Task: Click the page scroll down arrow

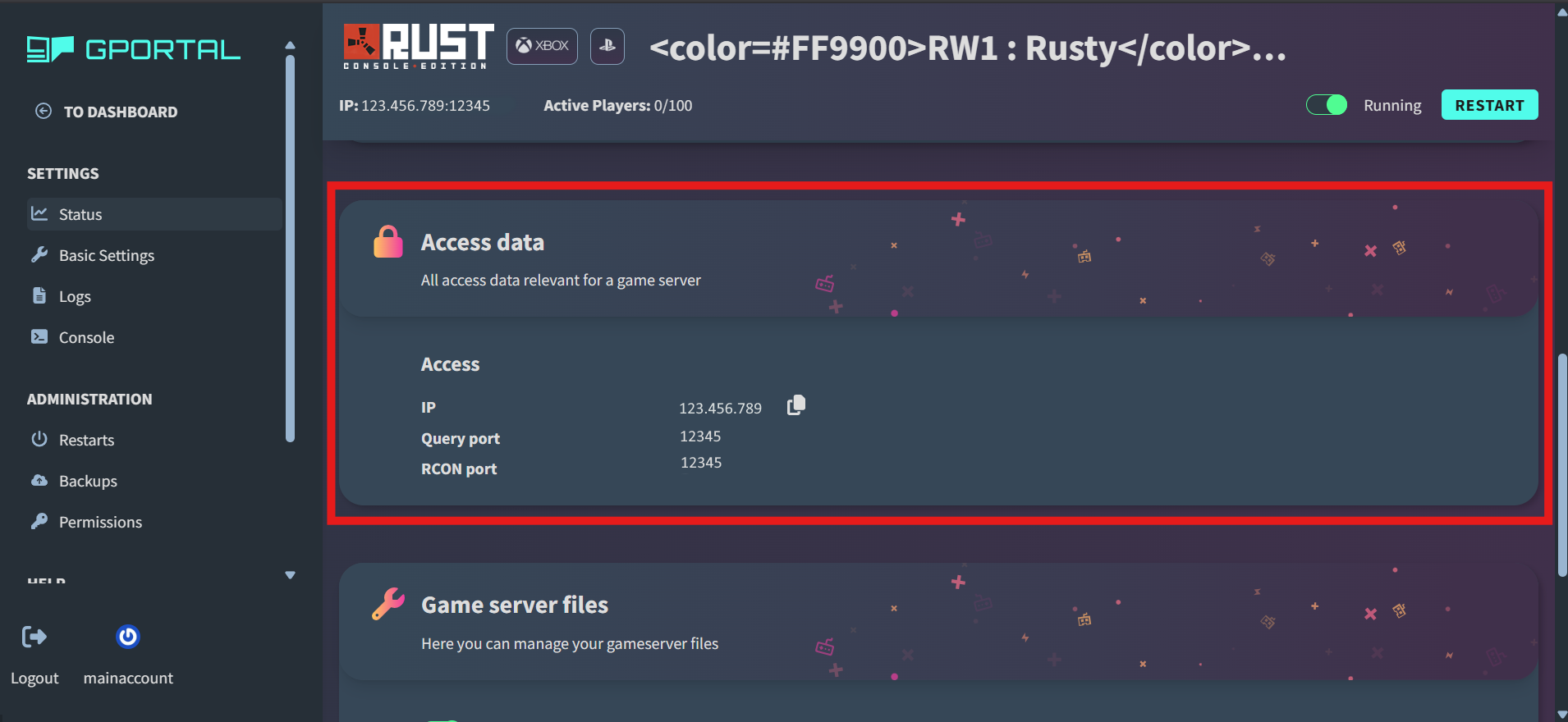Action: [1562, 715]
